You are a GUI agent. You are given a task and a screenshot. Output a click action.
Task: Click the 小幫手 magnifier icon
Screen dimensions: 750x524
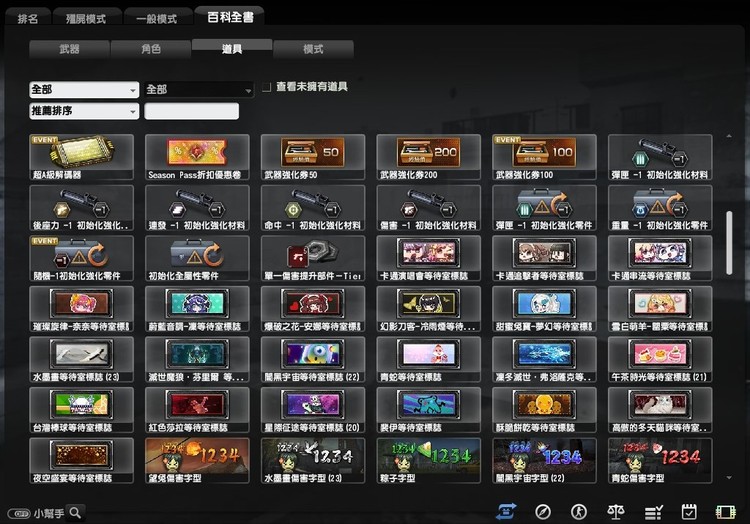click(x=75, y=512)
